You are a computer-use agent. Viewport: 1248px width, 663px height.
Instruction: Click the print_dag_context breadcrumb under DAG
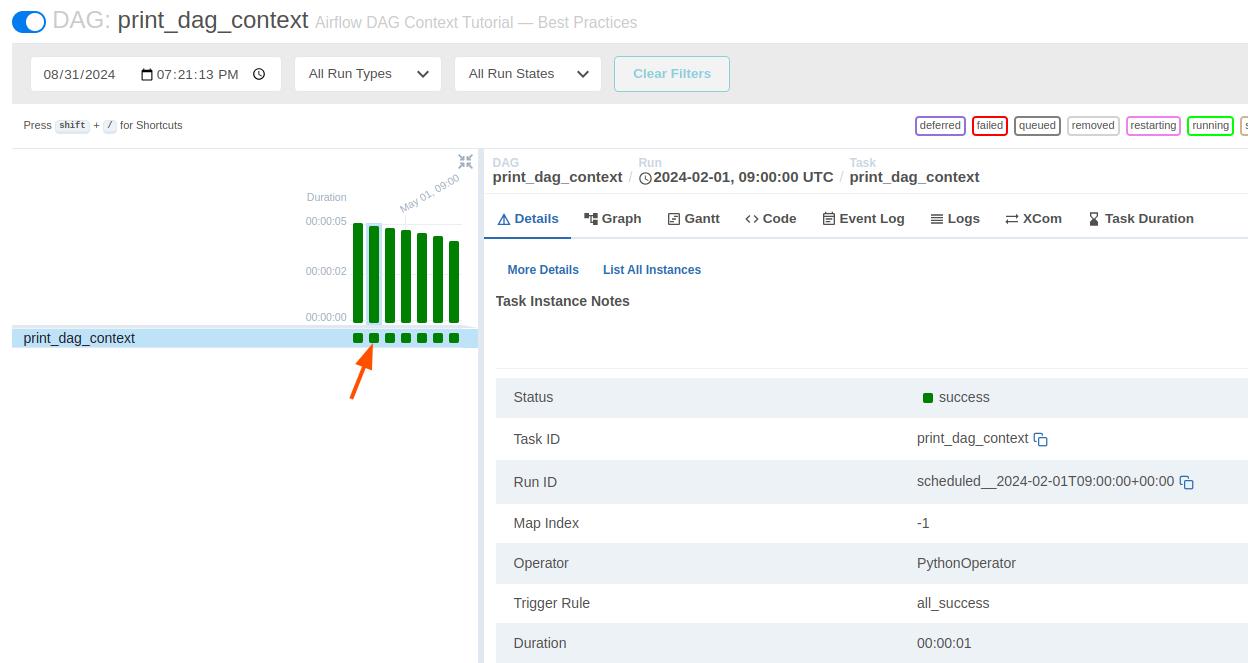557,177
